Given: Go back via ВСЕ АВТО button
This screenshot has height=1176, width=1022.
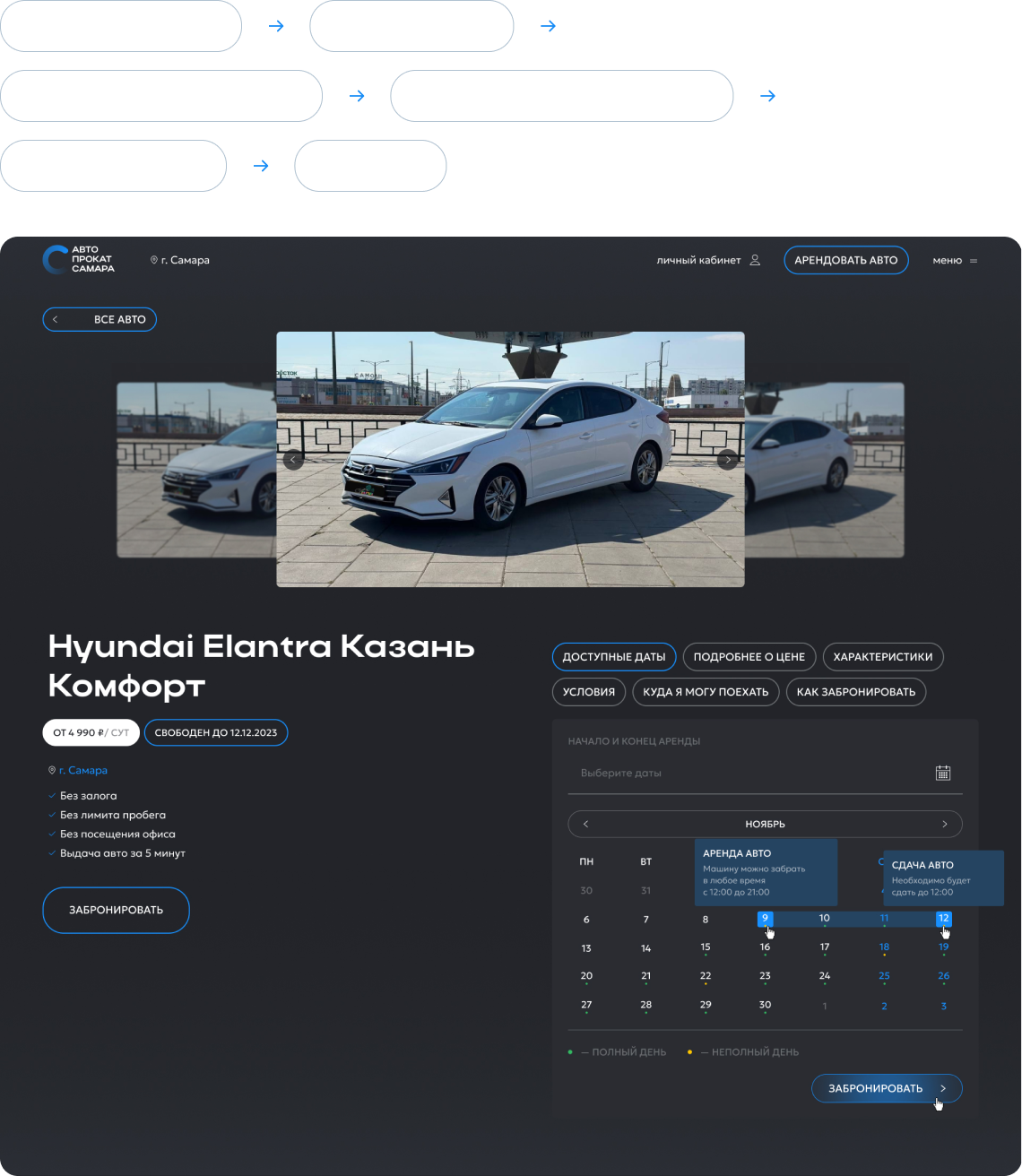Looking at the screenshot, I should [x=100, y=319].
